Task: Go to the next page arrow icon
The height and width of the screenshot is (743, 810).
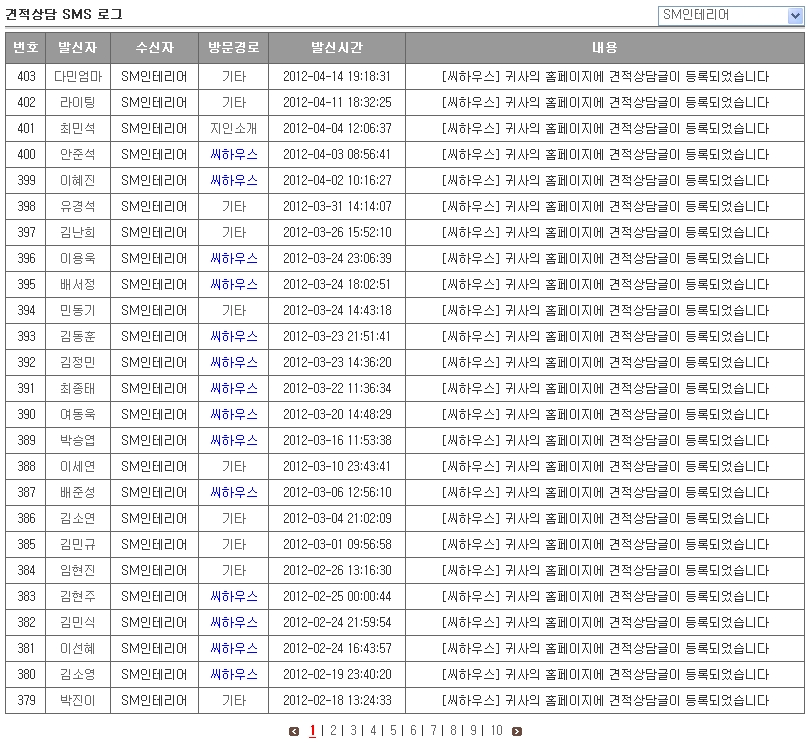Action: point(517,731)
